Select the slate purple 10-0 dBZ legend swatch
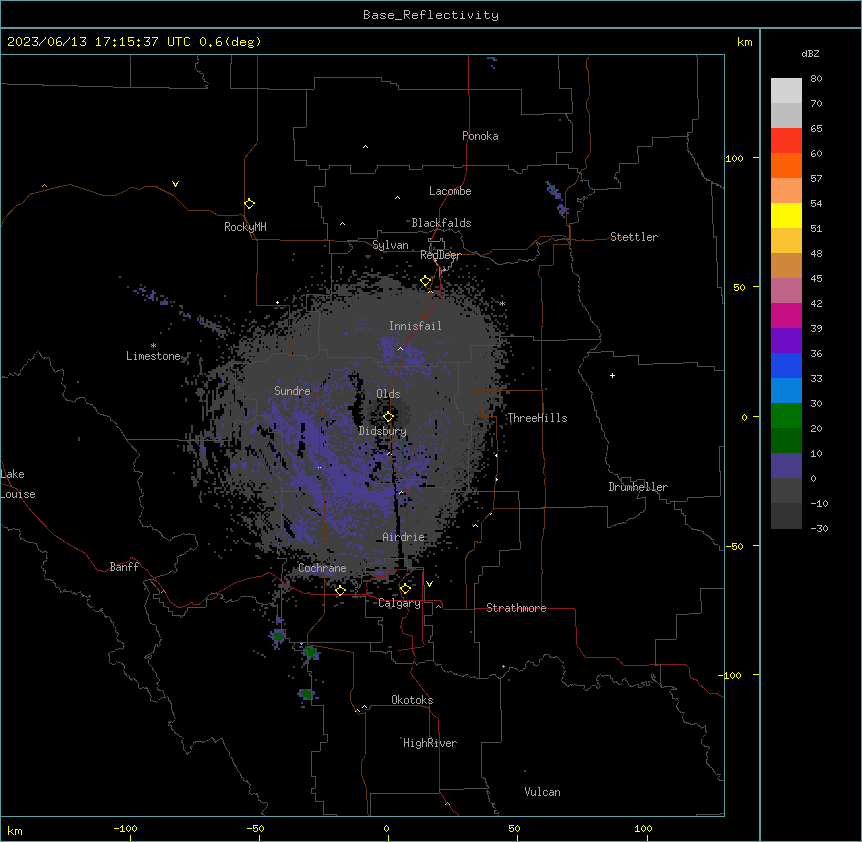This screenshot has width=862, height=842. point(786,466)
